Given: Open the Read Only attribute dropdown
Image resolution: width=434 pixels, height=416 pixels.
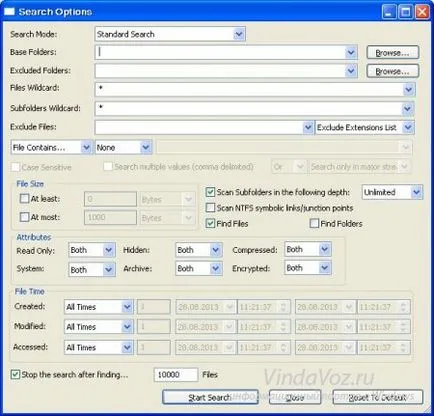Looking at the screenshot, I should coord(92,250).
